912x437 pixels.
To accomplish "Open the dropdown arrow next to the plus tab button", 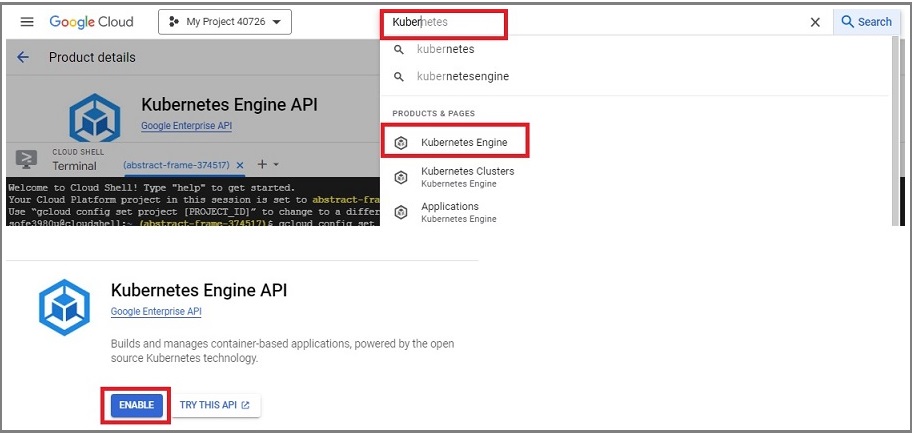I will point(276,165).
